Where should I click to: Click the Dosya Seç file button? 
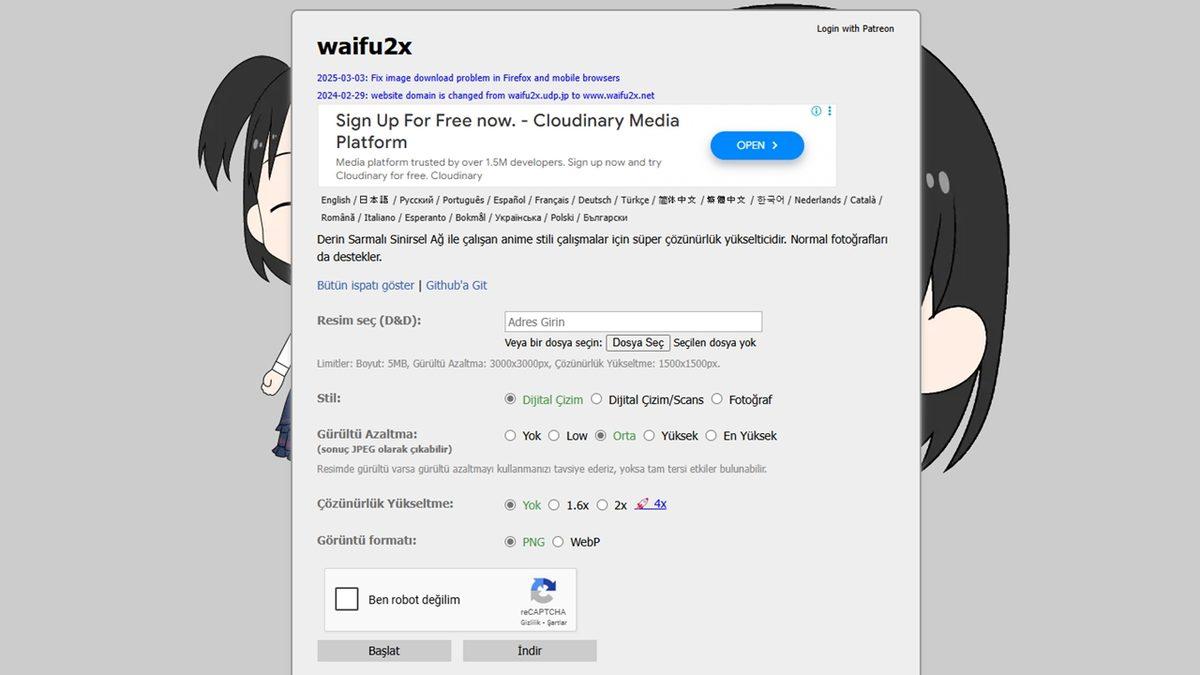click(x=638, y=342)
